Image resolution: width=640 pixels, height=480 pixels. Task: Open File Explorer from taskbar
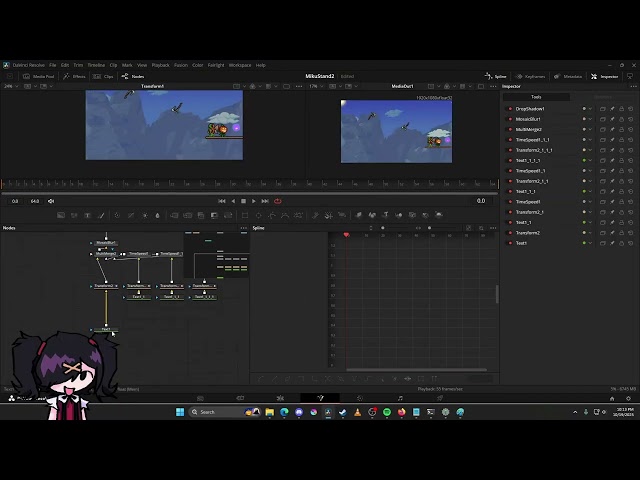270,412
